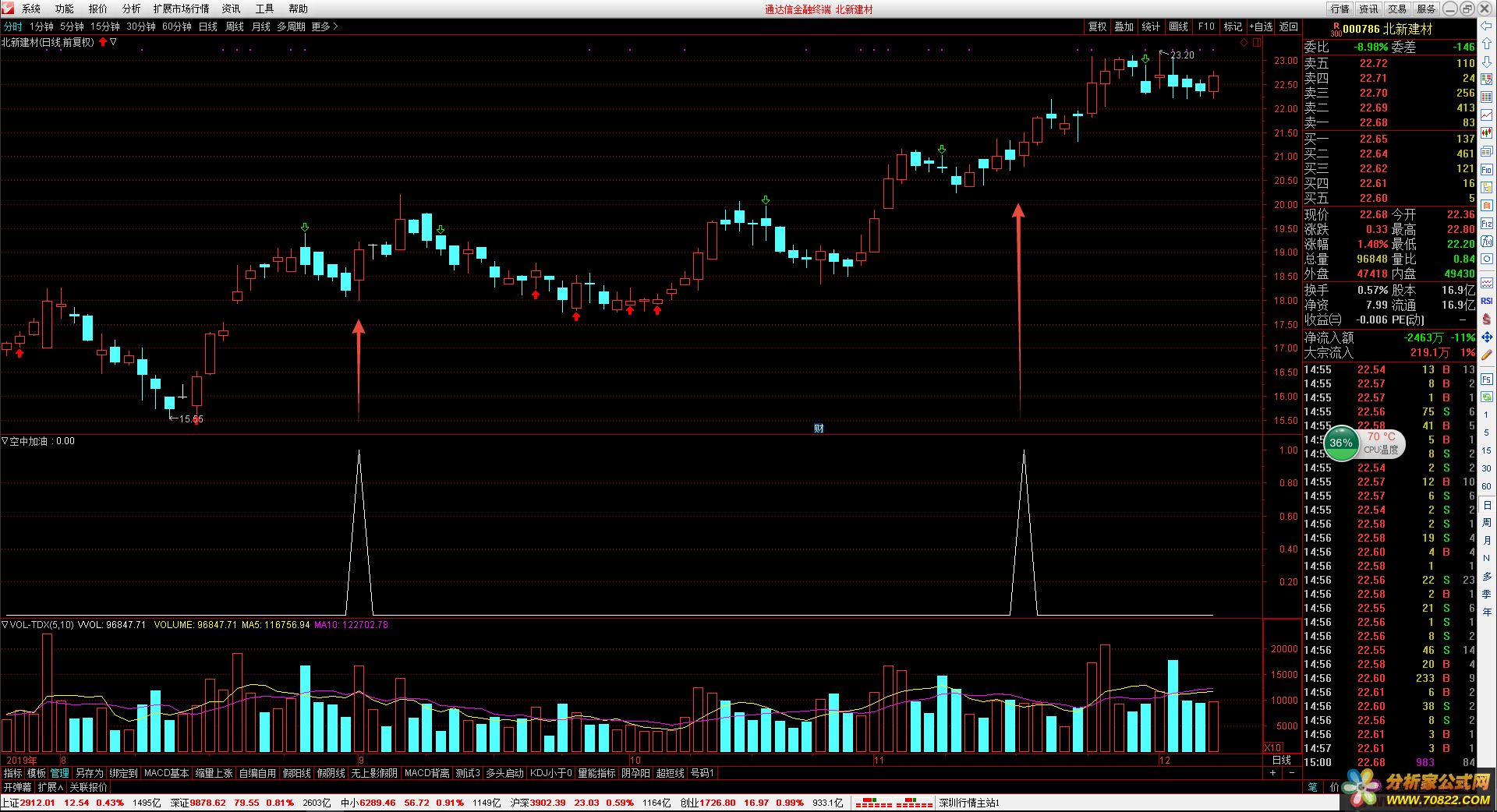Select the pencil drawing tool icon
The height and width of the screenshot is (812, 1497).
coord(1487,355)
